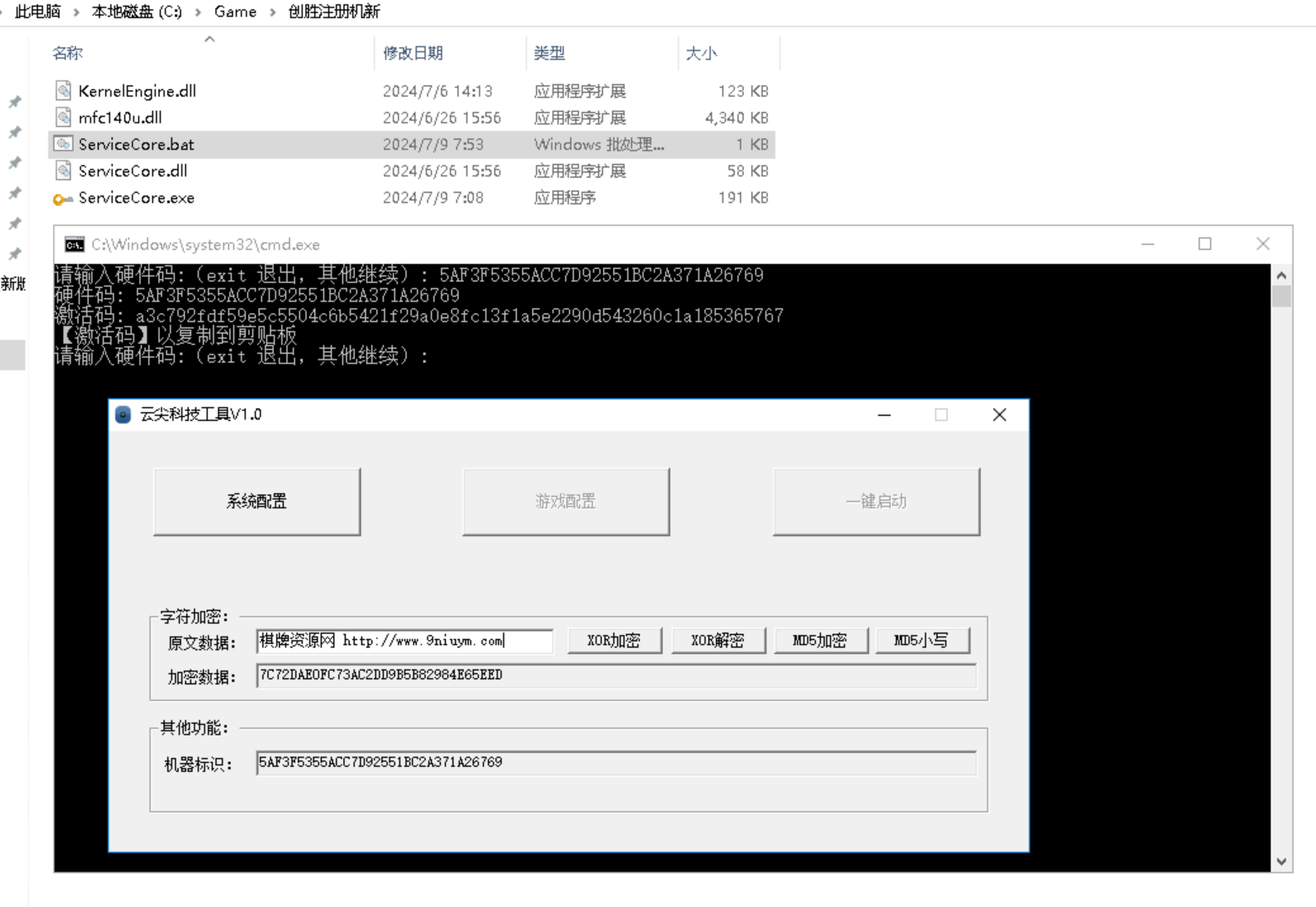The width and height of the screenshot is (1316, 907).
Task: Sort files by 大小 column header
Action: click(x=701, y=53)
